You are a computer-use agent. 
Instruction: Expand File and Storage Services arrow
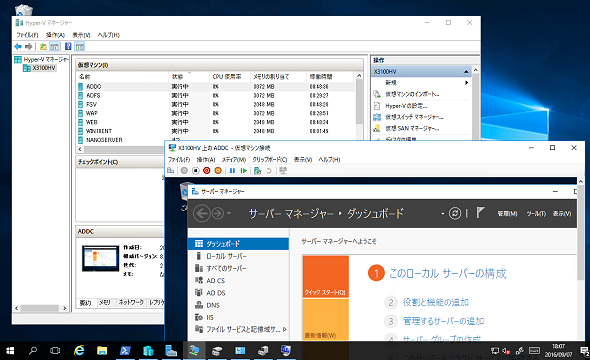(x=284, y=330)
